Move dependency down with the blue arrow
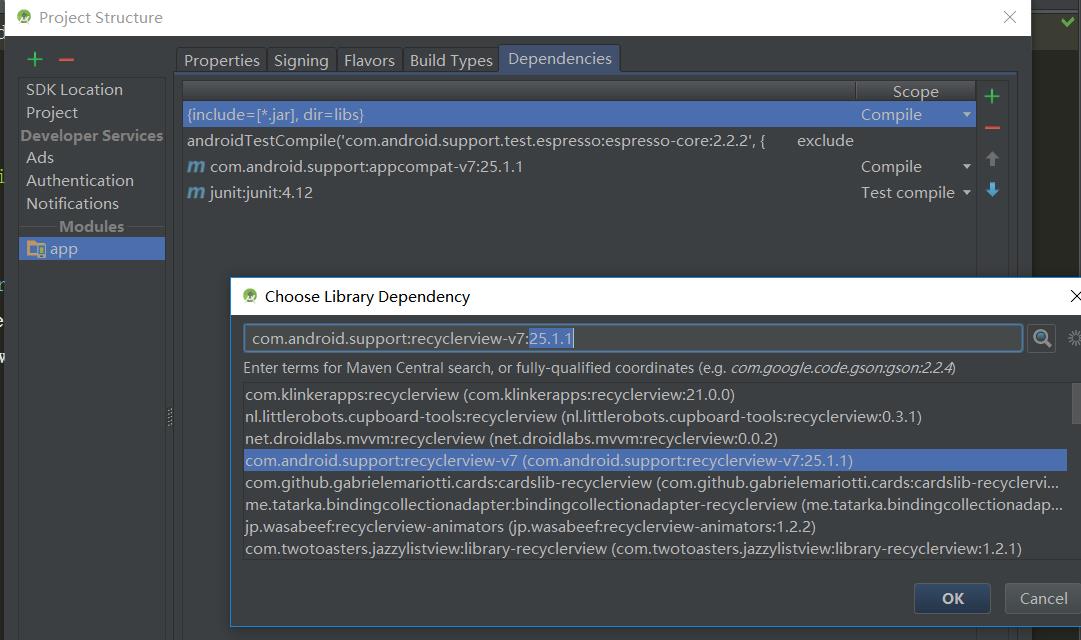This screenshot has height=640, width=1081. click(992, 190)
